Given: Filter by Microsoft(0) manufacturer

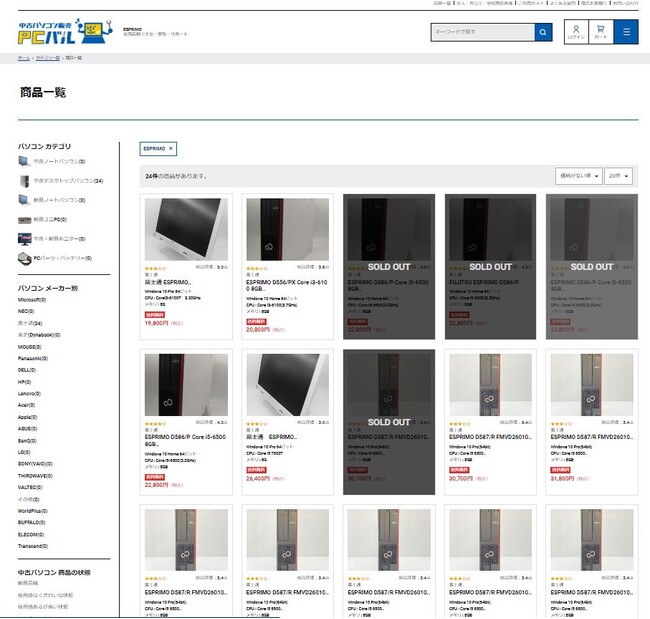Looking at the screenshot, I should 32,299.
